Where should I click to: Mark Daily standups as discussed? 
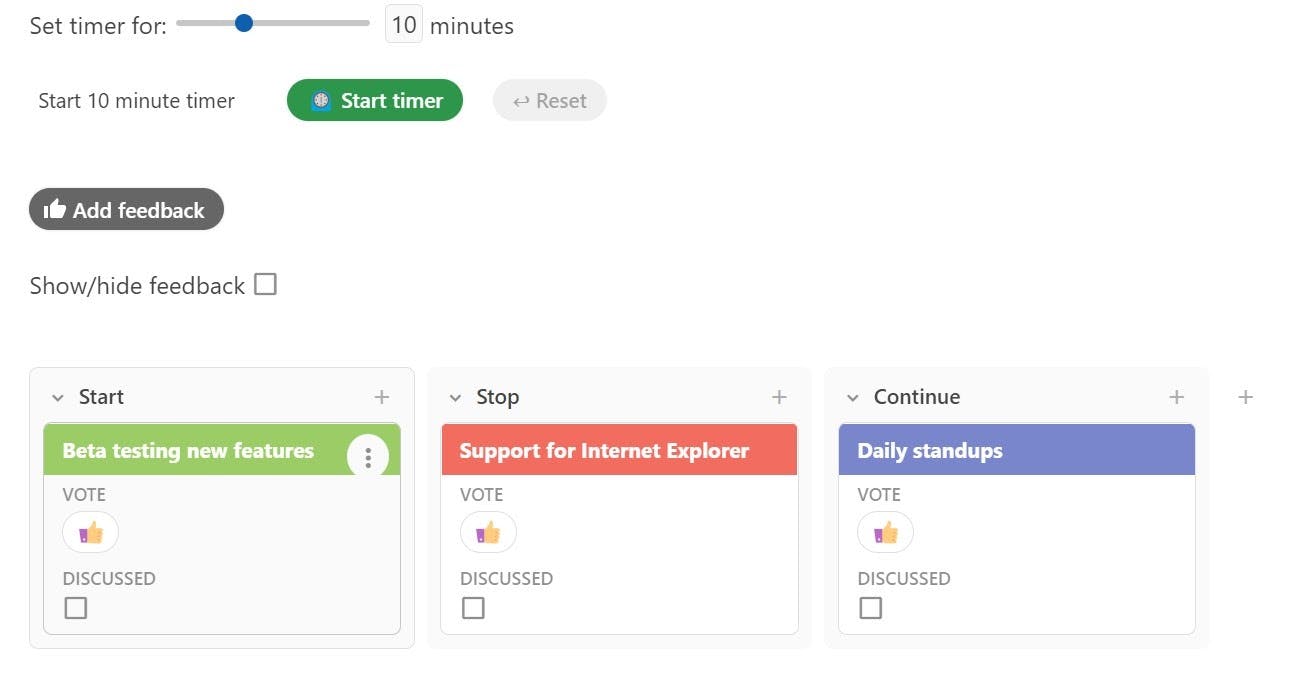click(871, 607)
